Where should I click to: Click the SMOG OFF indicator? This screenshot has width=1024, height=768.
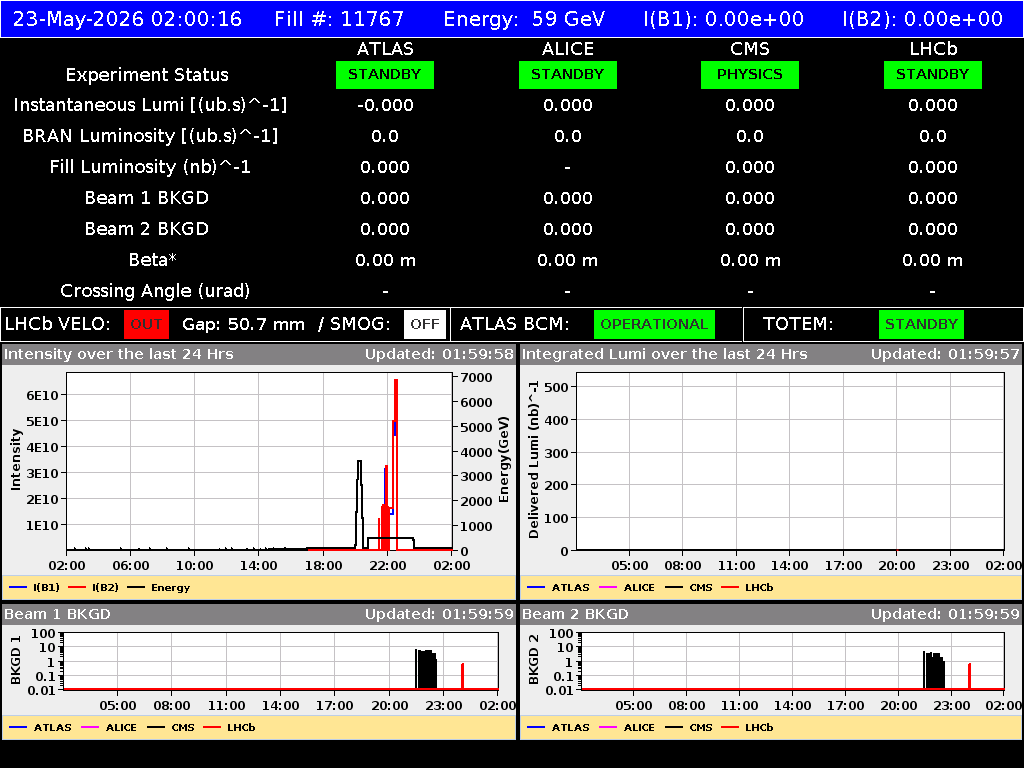coord(425,324)
